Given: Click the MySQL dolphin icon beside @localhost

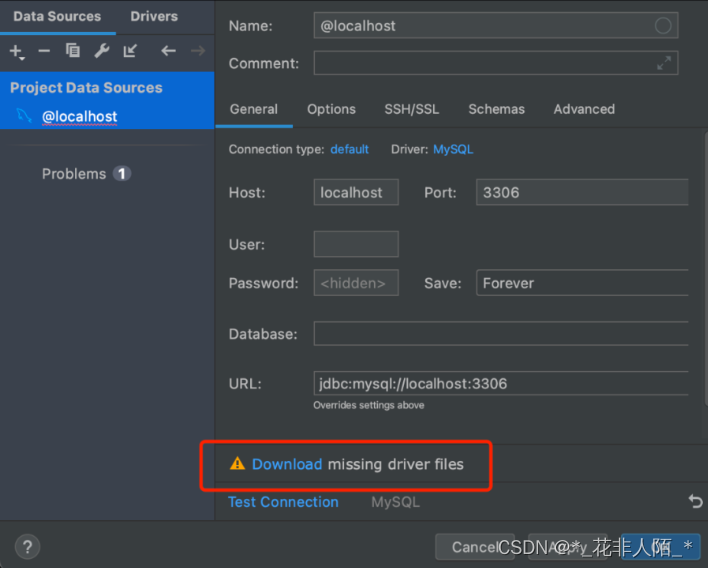Looking at the screenshot, I should point(24,116).
